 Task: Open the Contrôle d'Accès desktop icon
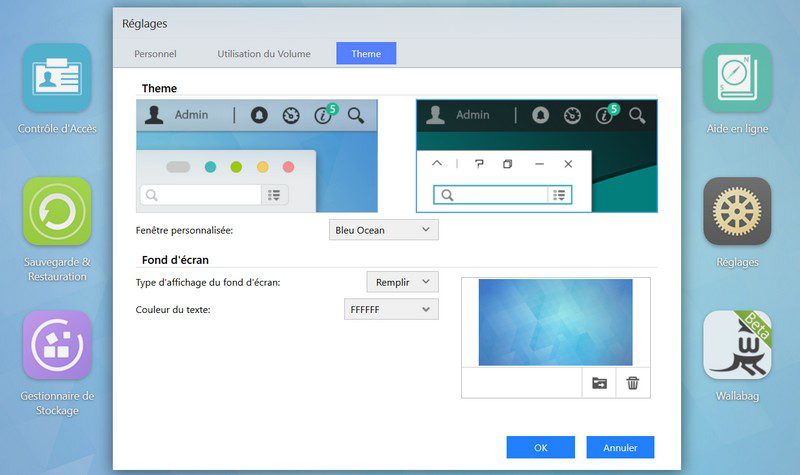click(x=57, y=78)
